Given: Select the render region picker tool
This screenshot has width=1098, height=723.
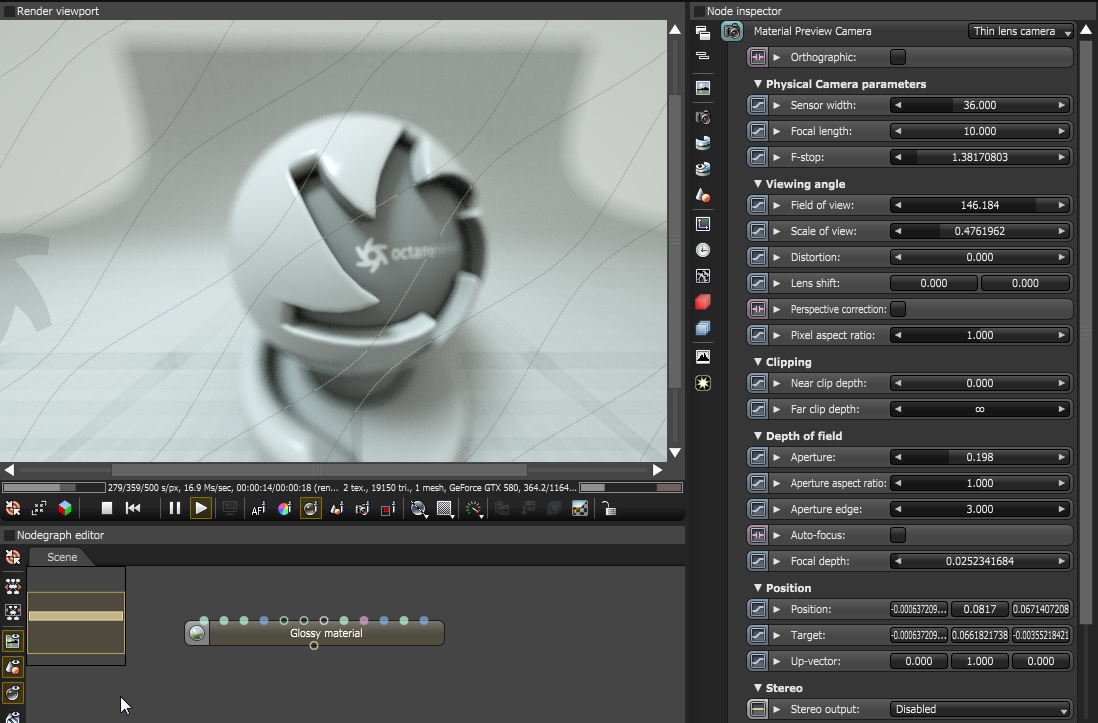Looking at the screenshot, I should [x=388, y=509].
